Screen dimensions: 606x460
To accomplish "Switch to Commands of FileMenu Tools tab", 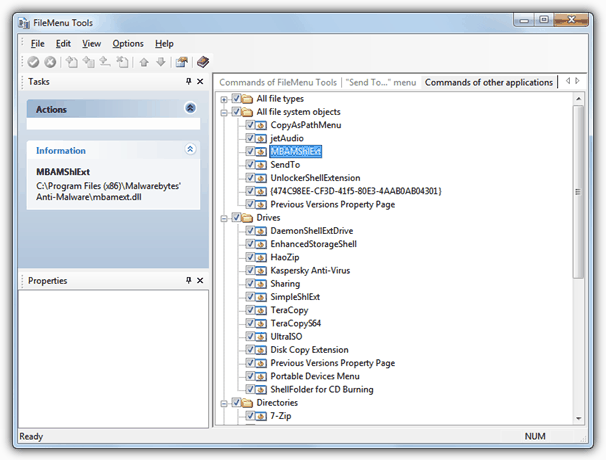I will (x=278, y=82).
